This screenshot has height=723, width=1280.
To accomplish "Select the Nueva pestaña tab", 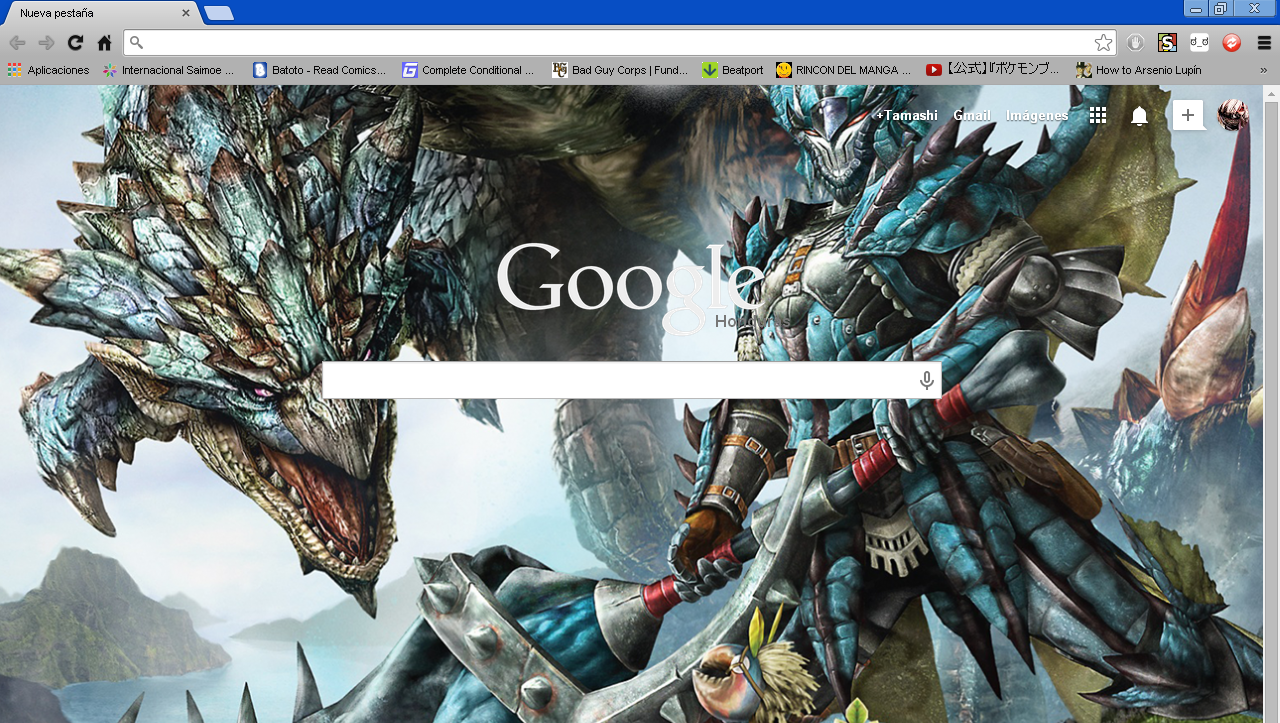I will (98, 13).
